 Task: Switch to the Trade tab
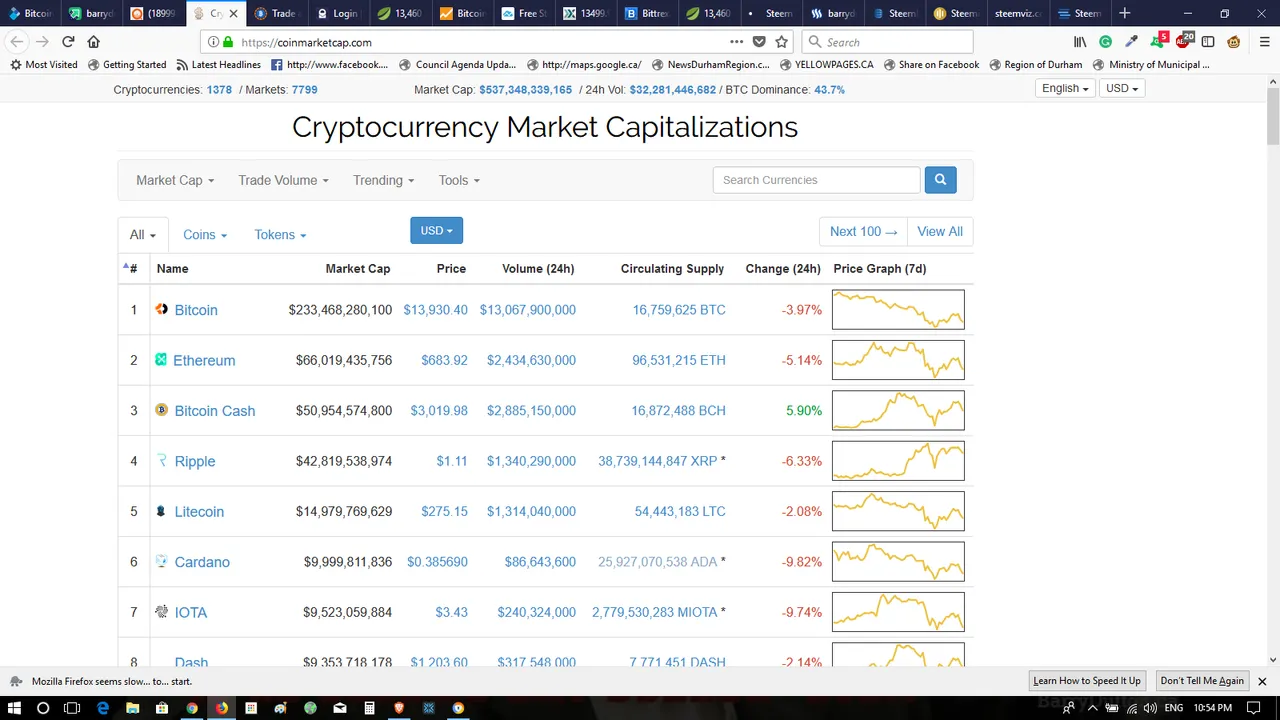coord(275,14)
